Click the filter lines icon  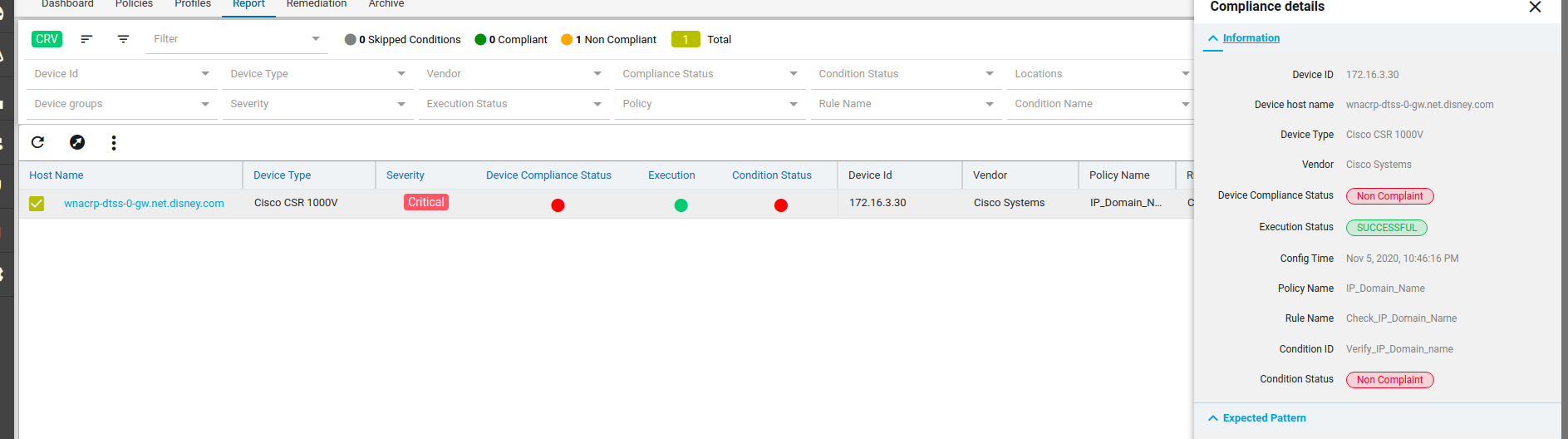coord(123,39)
